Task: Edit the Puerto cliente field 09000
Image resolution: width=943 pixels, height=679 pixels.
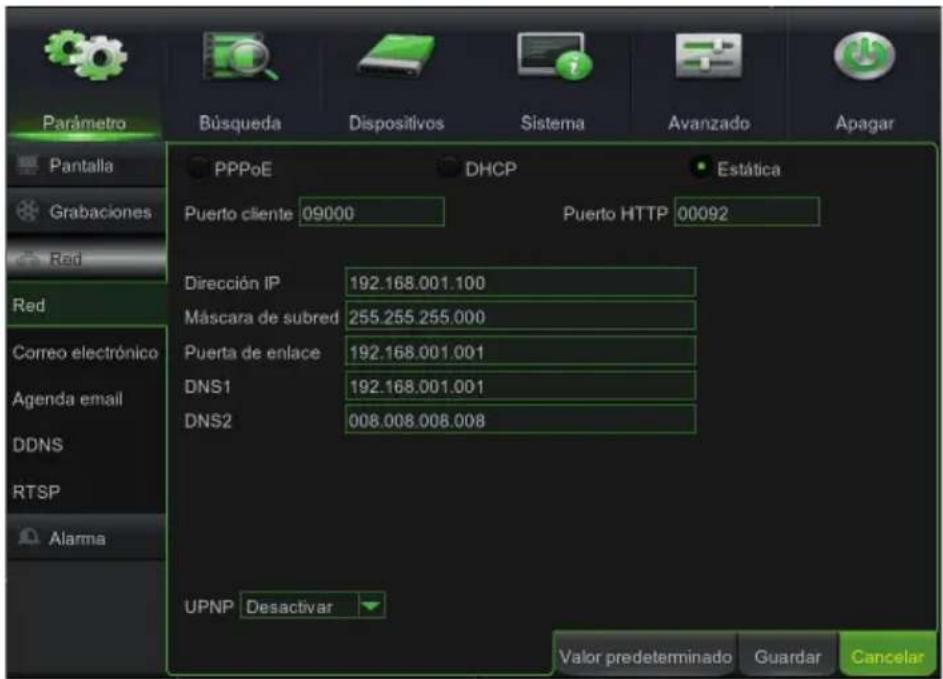Action: (x=372, y=212)
